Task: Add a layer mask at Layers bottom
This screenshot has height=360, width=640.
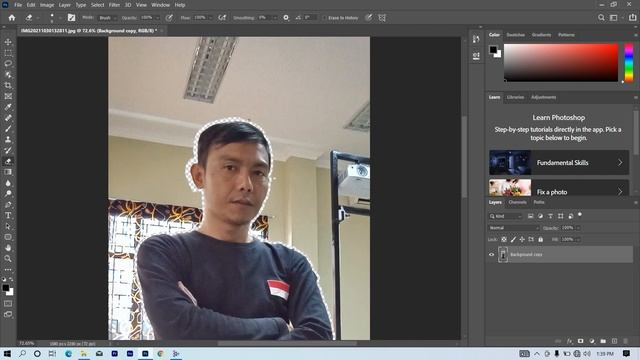Action: coord(580,341)
